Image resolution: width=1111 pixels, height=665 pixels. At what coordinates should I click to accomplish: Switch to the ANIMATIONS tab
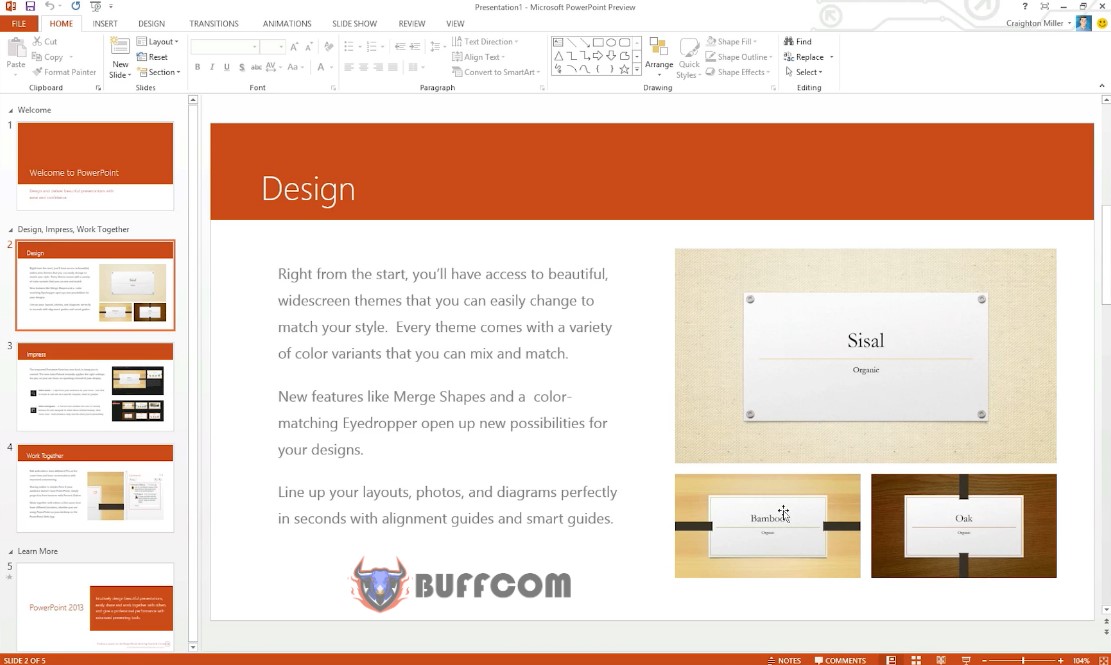[287, 23]
